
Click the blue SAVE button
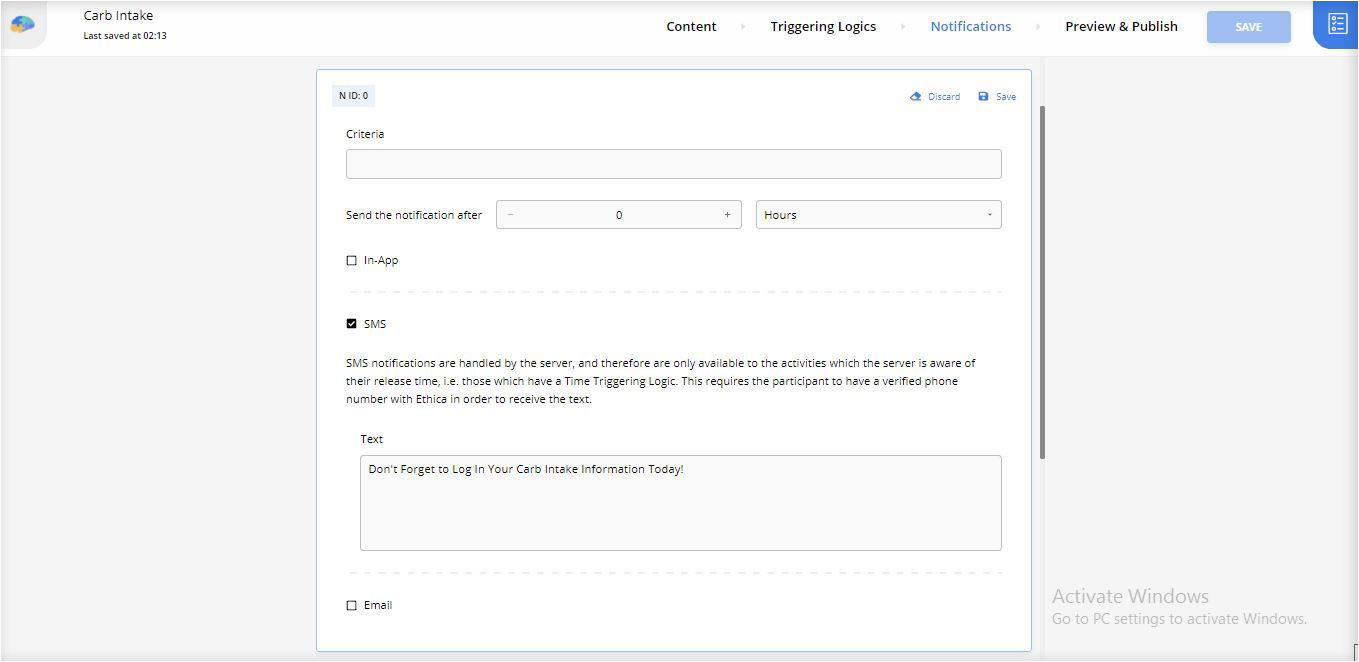(1248, 27)
